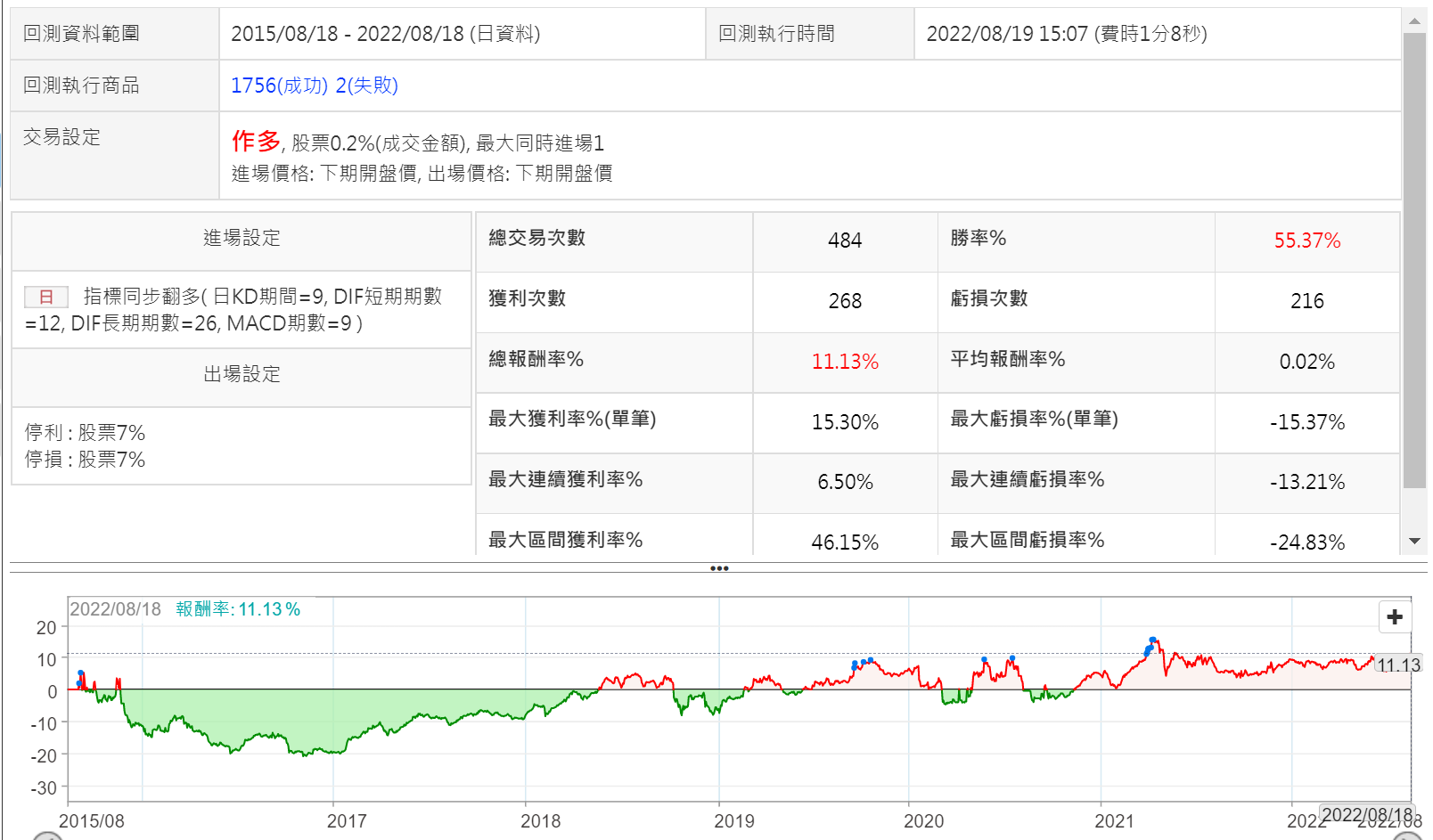Select the 進場設定 header
Screen dimensions: 1433x840
coord(242,238)
